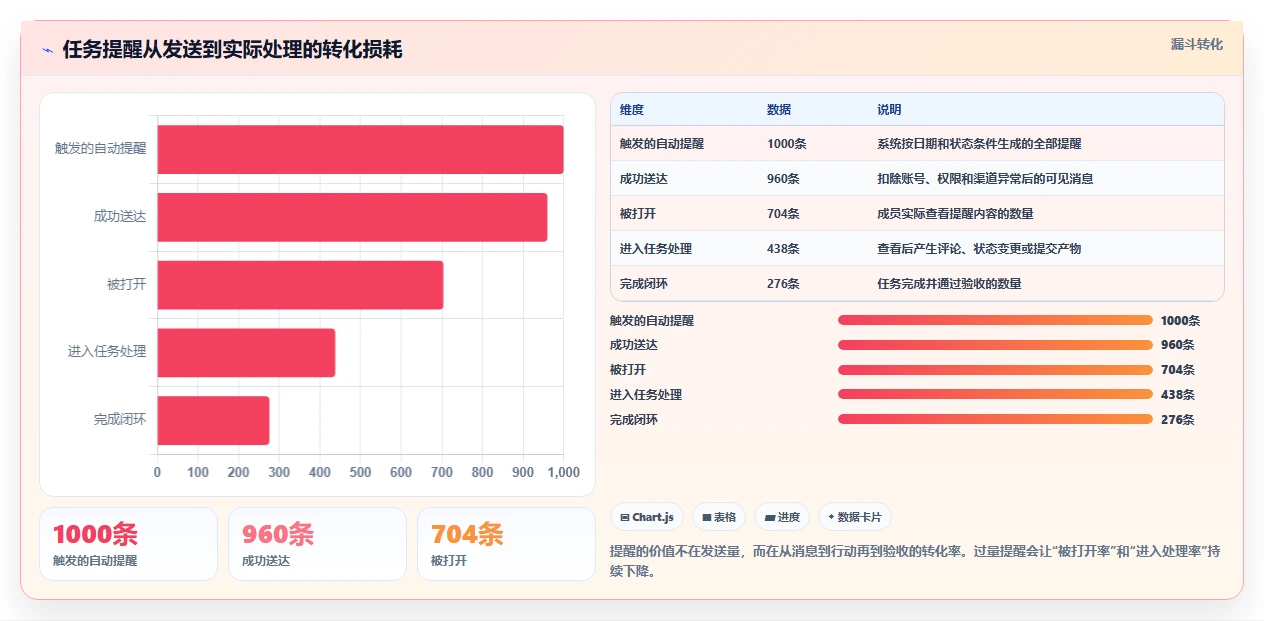Click chart y-axis label 进入任务处理
Viewport: 1264px width, 621px height.
tap(107, 352)
